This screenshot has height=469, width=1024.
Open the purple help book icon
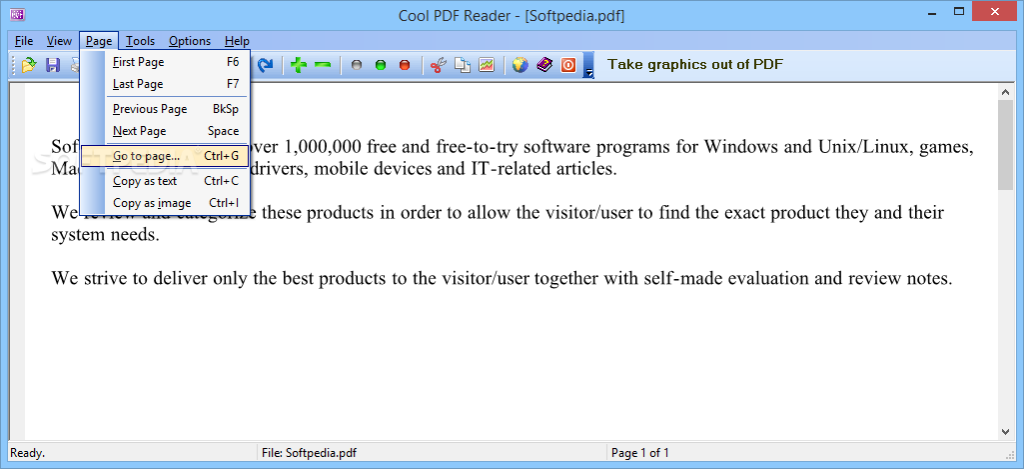coord(545,65)
